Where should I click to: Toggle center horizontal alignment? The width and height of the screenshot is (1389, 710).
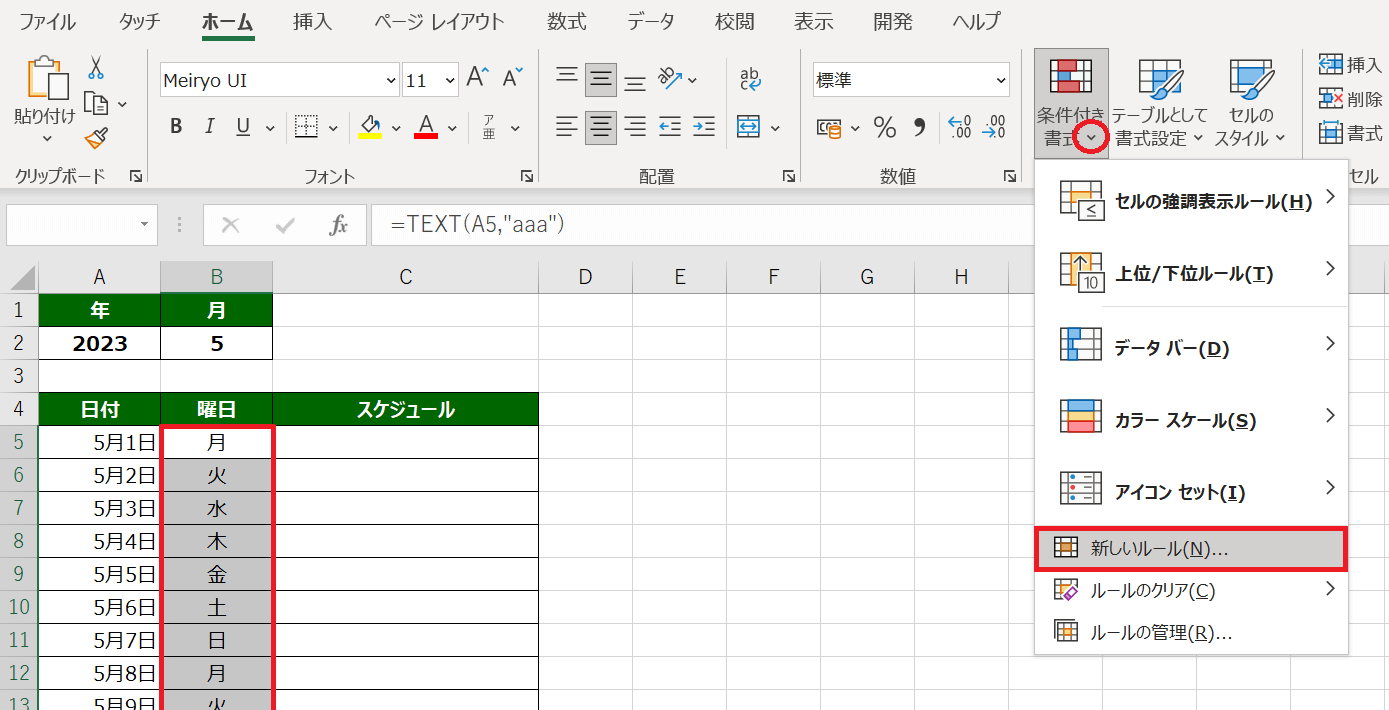[x=601, y=127]
